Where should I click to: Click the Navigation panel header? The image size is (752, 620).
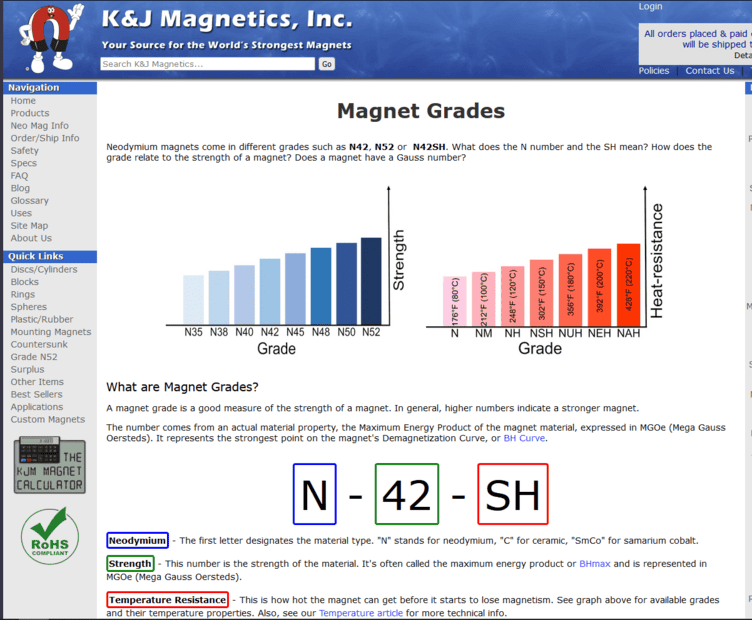(50, 87)
